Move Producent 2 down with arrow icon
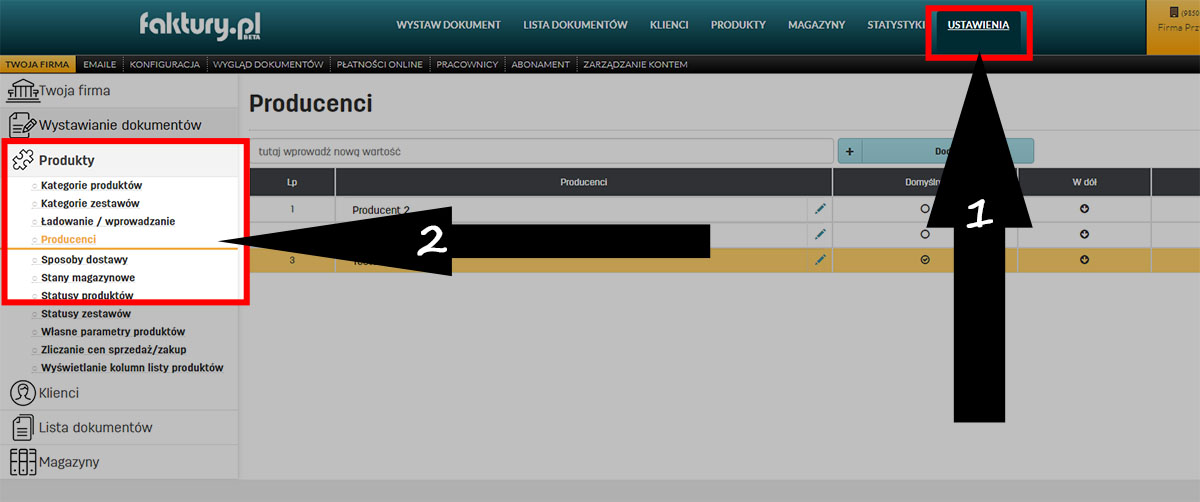The height and width of the screenshot is (502, 1200). [1084, 209]
